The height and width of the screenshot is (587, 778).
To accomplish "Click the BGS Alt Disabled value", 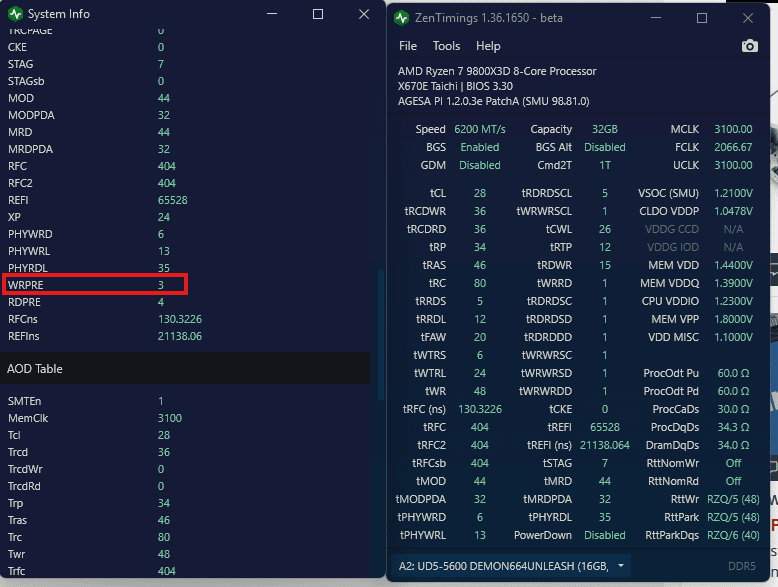I will pos(604,147).
